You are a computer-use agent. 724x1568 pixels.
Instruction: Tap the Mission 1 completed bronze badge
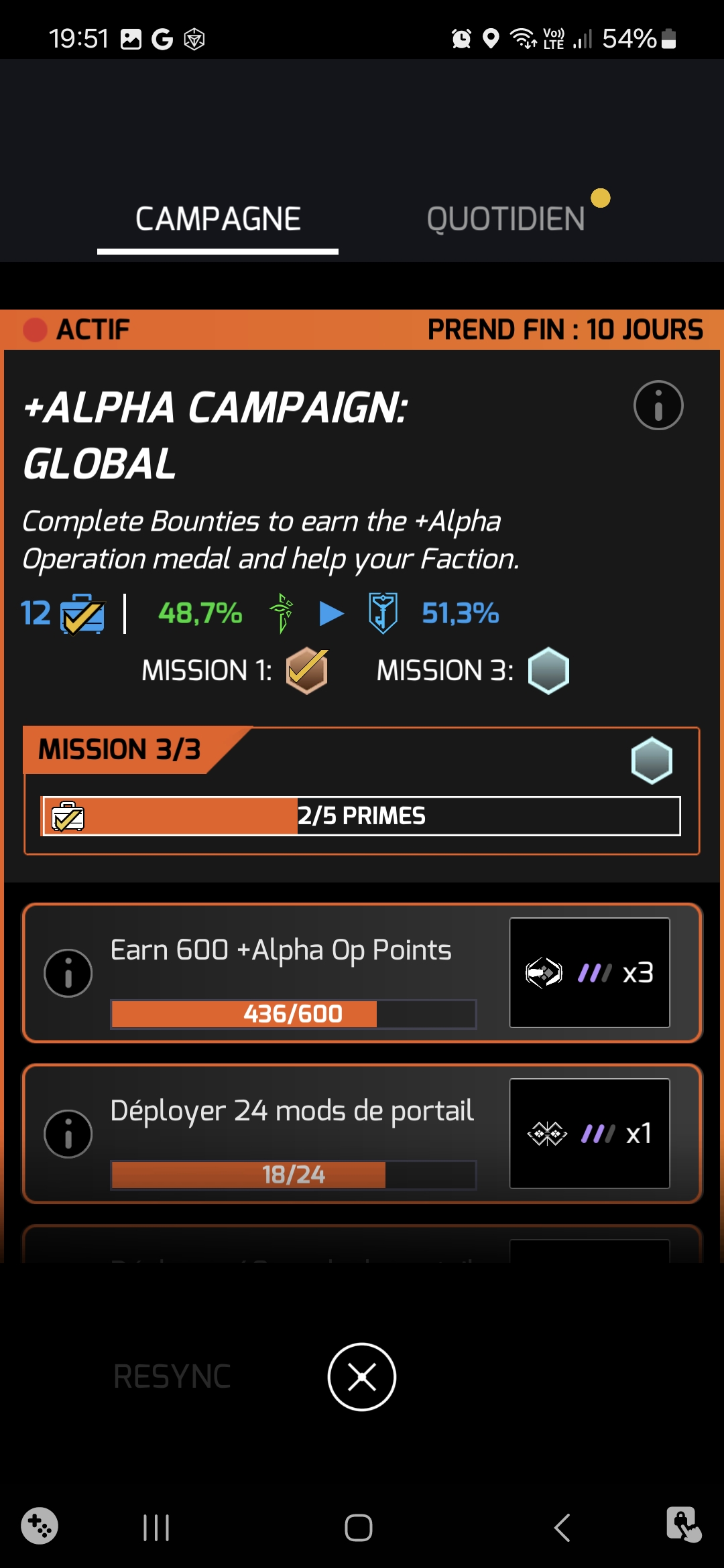[307, 671]
